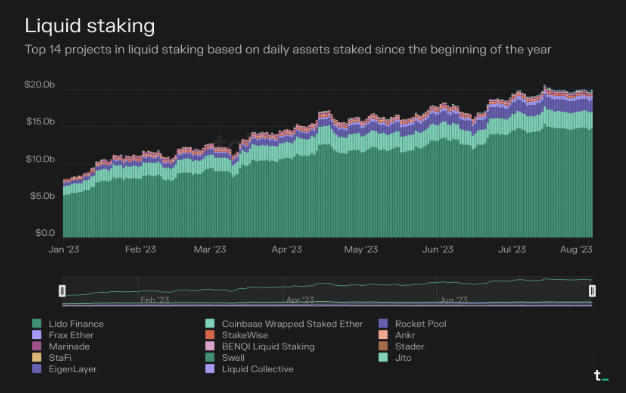
Task: Click the Swell legend swatch
Action: [x=210, y=357]
